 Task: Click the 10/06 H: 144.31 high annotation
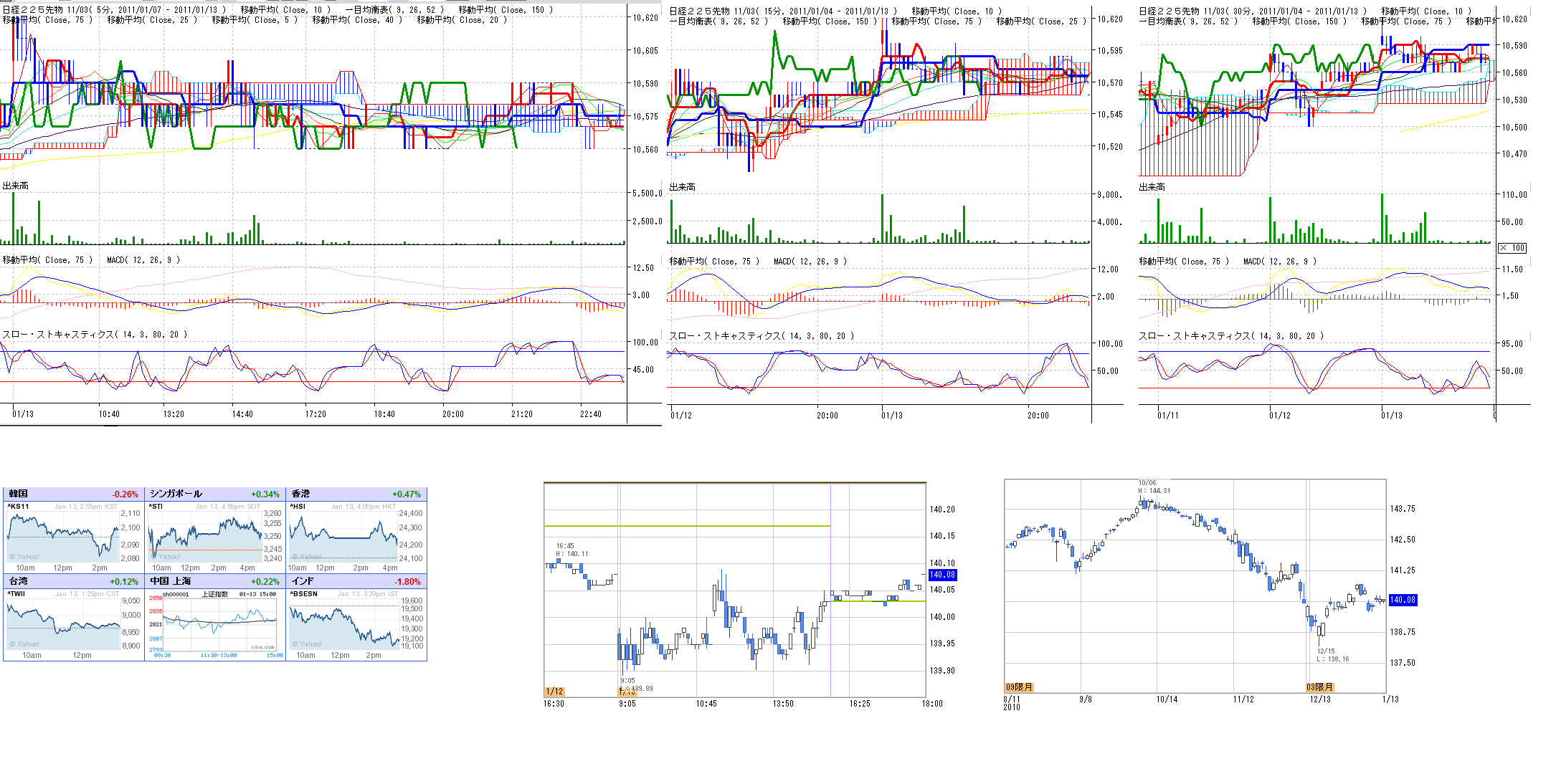tap(1154, 487)
